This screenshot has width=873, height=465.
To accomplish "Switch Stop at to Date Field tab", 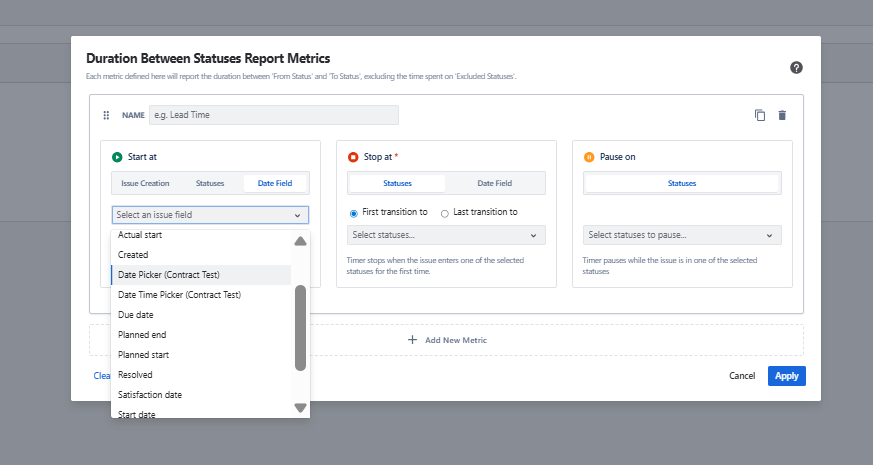I will (x=494, y=183).
